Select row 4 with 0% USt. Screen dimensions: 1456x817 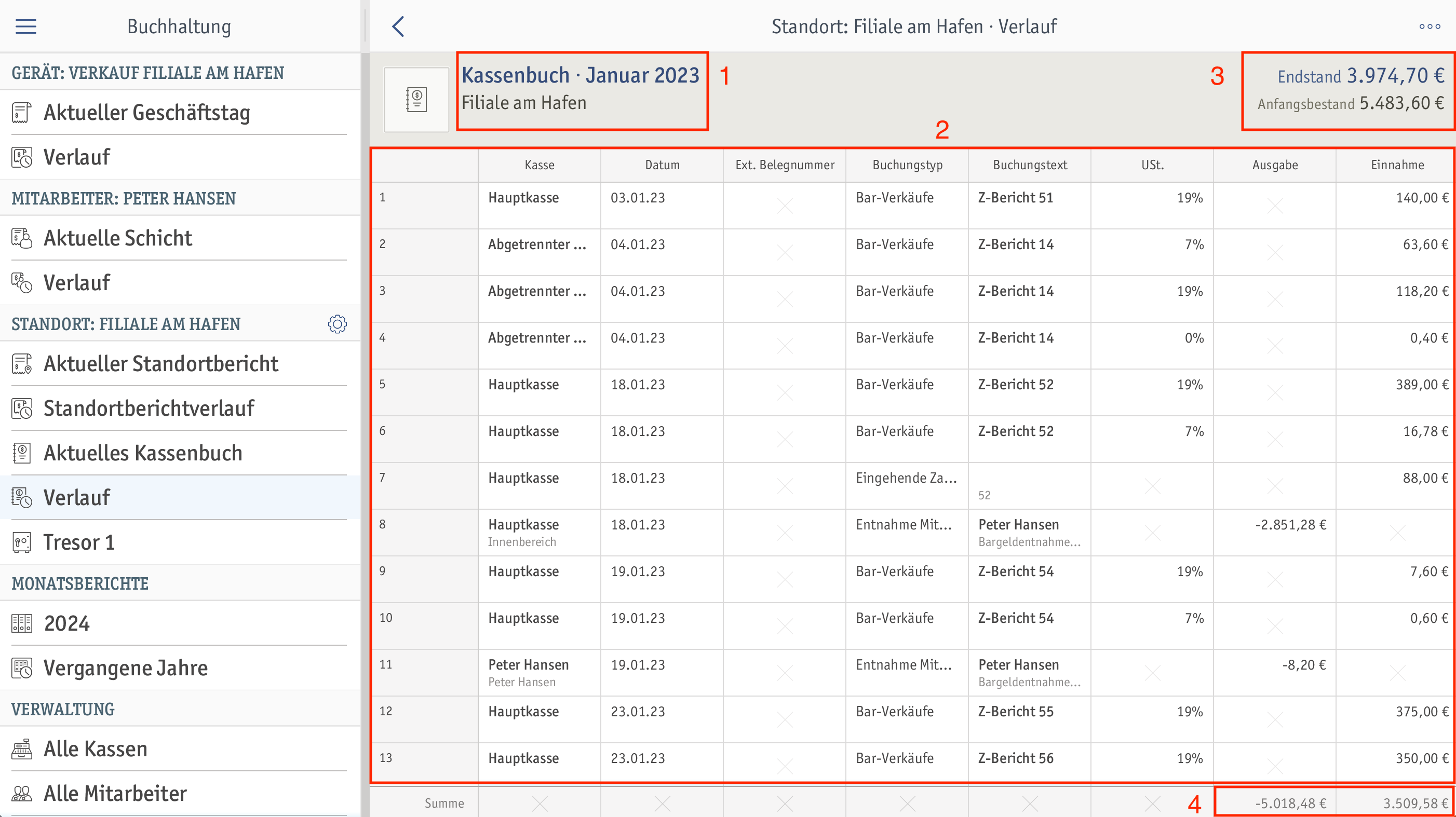(913, 346)
